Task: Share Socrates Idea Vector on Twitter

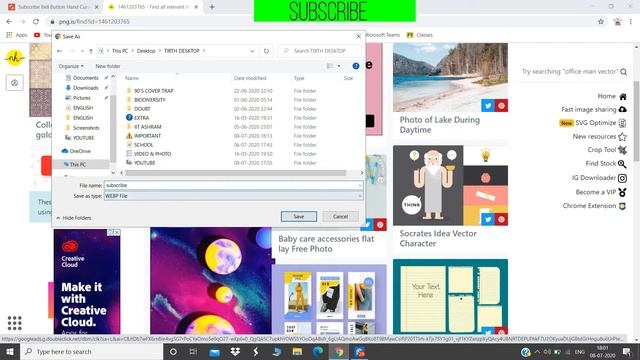Action: point(488,219)
